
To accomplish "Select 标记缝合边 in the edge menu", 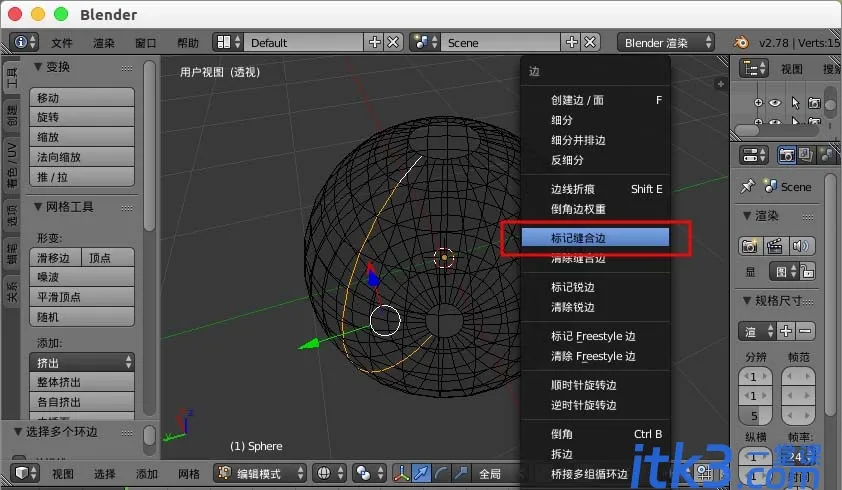I will coord(595,238).
